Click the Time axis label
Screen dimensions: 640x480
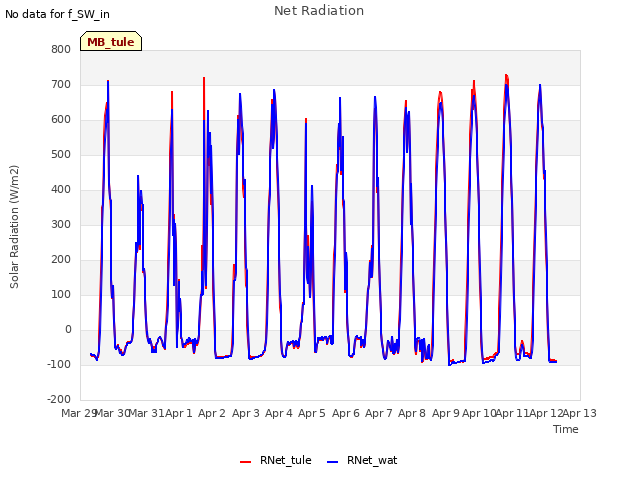pyautogui.click(x=566, y=429)
